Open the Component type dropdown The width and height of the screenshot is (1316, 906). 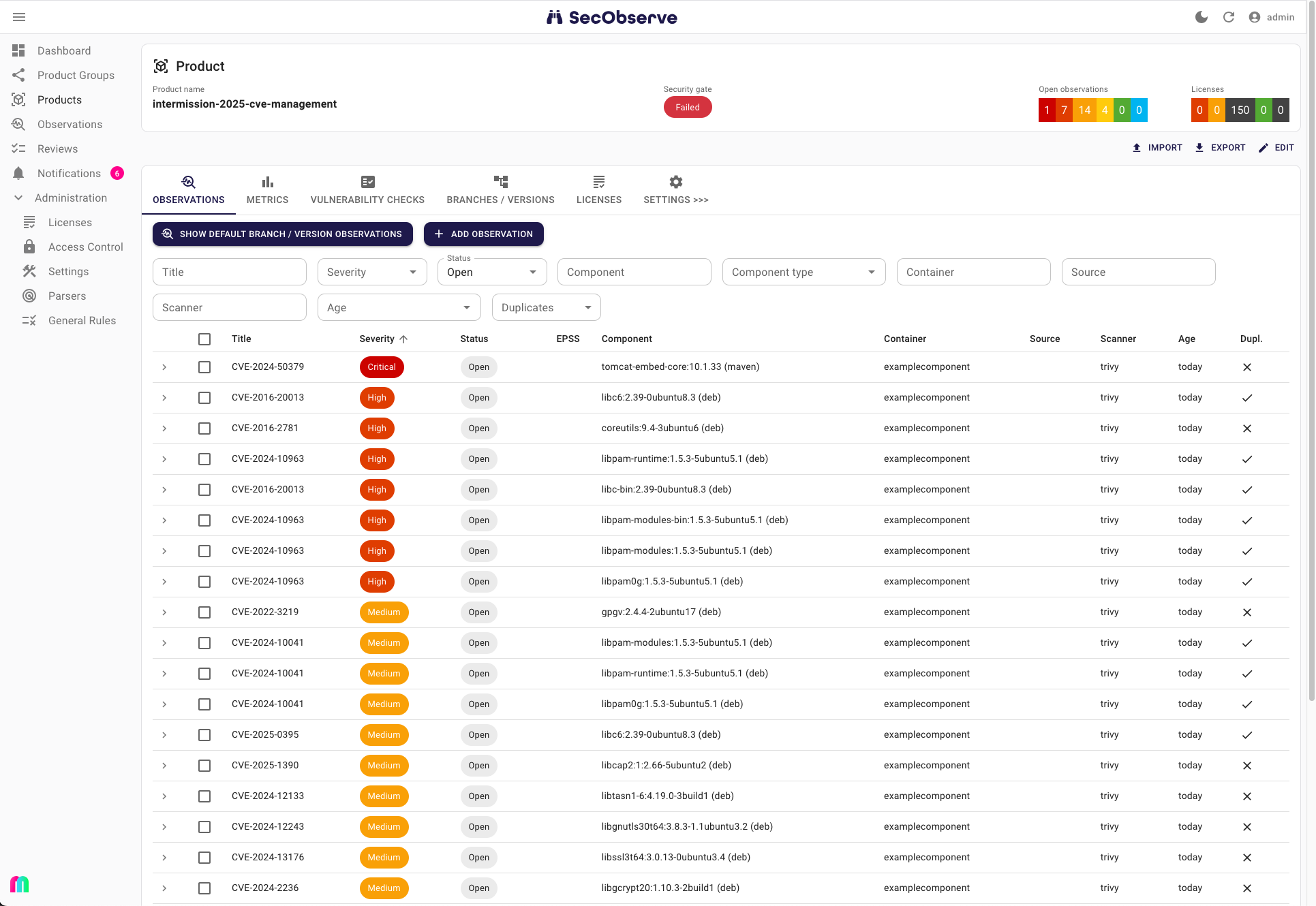coord(804,272)
